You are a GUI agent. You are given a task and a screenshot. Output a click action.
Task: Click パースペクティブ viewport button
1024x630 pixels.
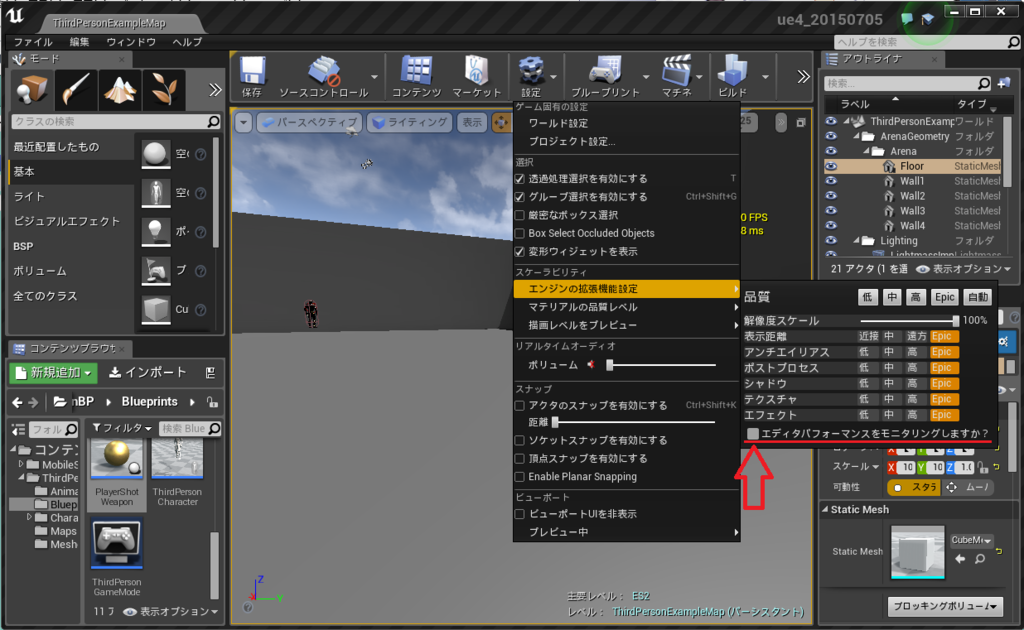pyautogui.click(x=310, y=122)
